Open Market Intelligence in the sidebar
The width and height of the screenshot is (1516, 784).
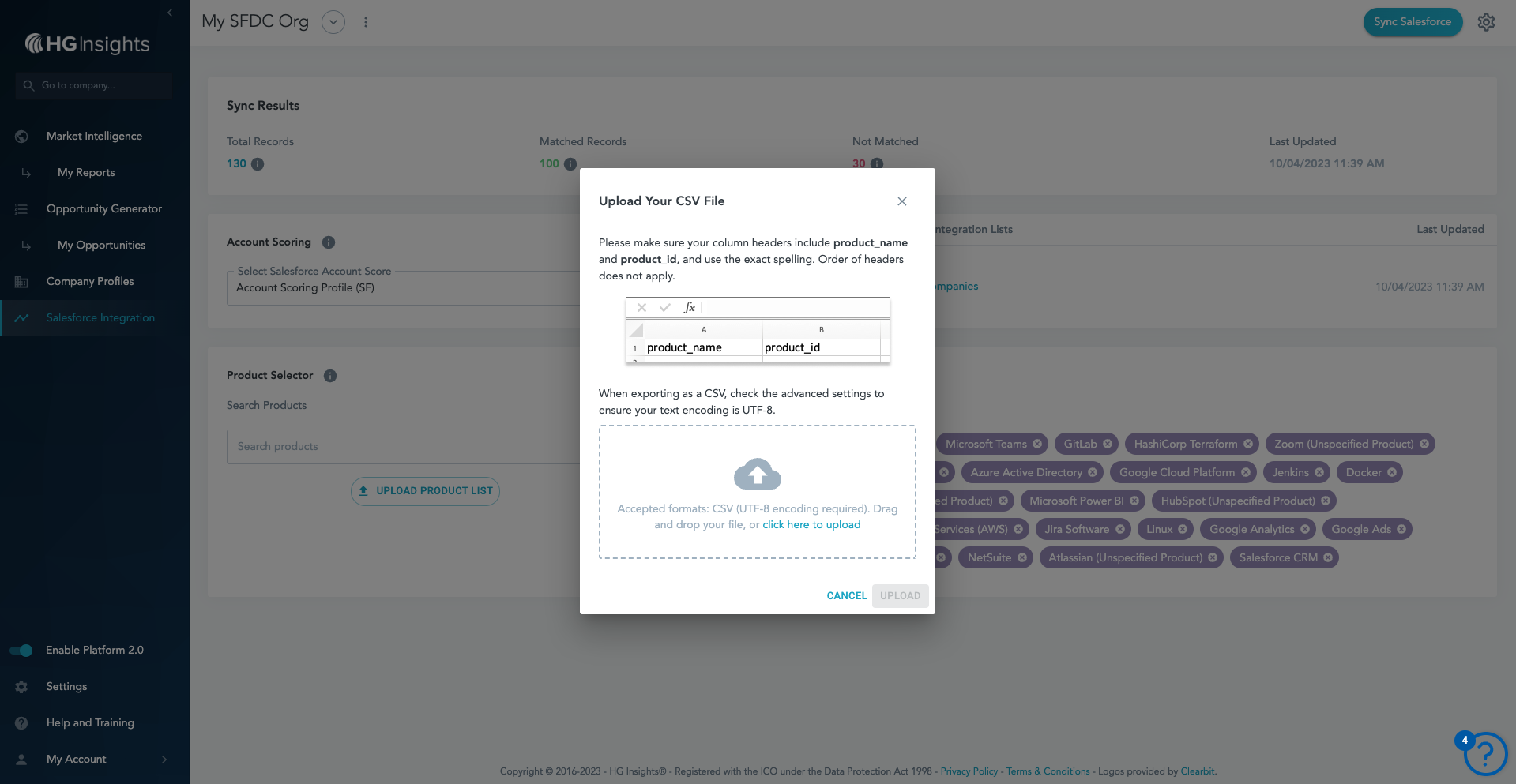pos(94,137)
